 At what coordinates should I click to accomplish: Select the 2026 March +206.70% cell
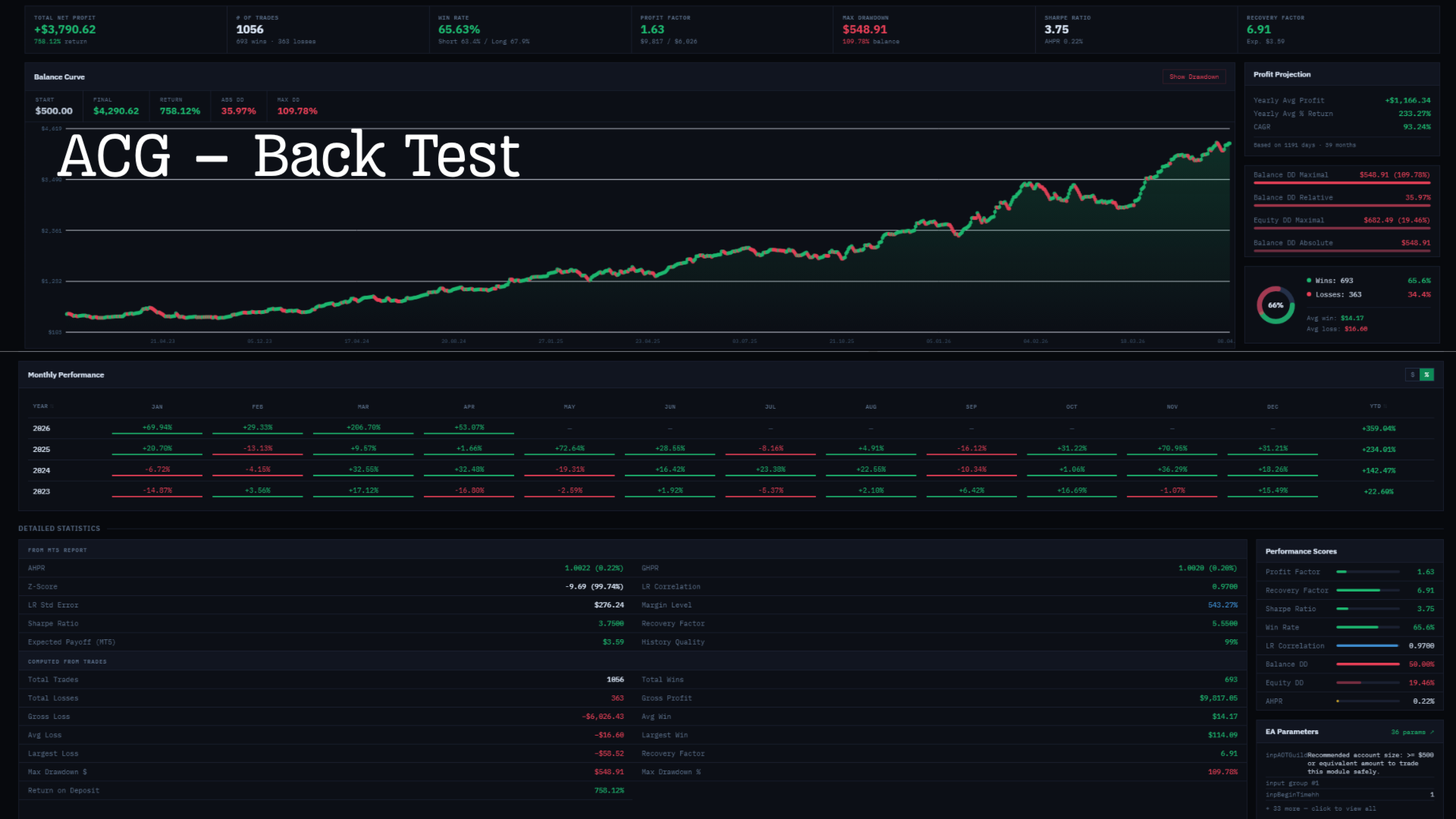tap(363, 428)
